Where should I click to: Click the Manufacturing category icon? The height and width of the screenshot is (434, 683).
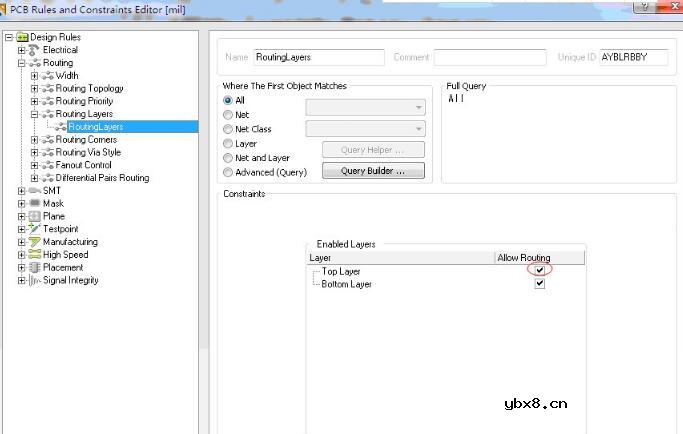pos(34,242)
